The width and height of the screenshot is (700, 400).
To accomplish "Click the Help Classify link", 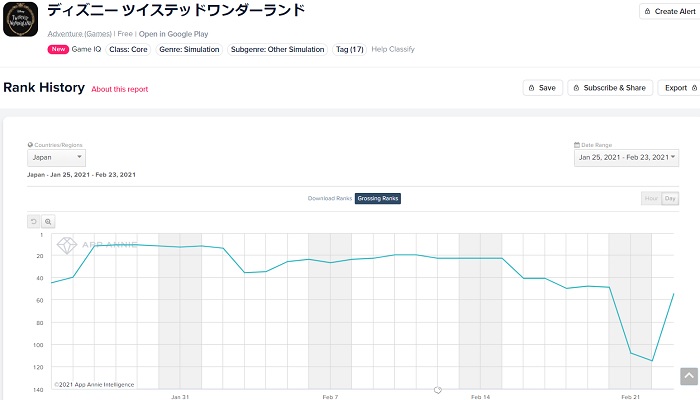I will point(393,49).
